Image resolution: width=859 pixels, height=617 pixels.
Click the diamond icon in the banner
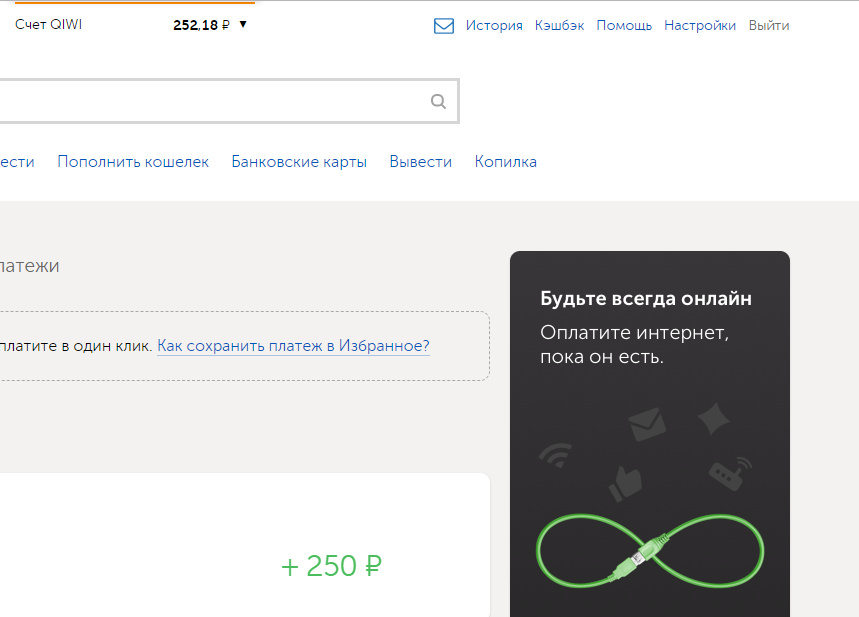point(713,420)
